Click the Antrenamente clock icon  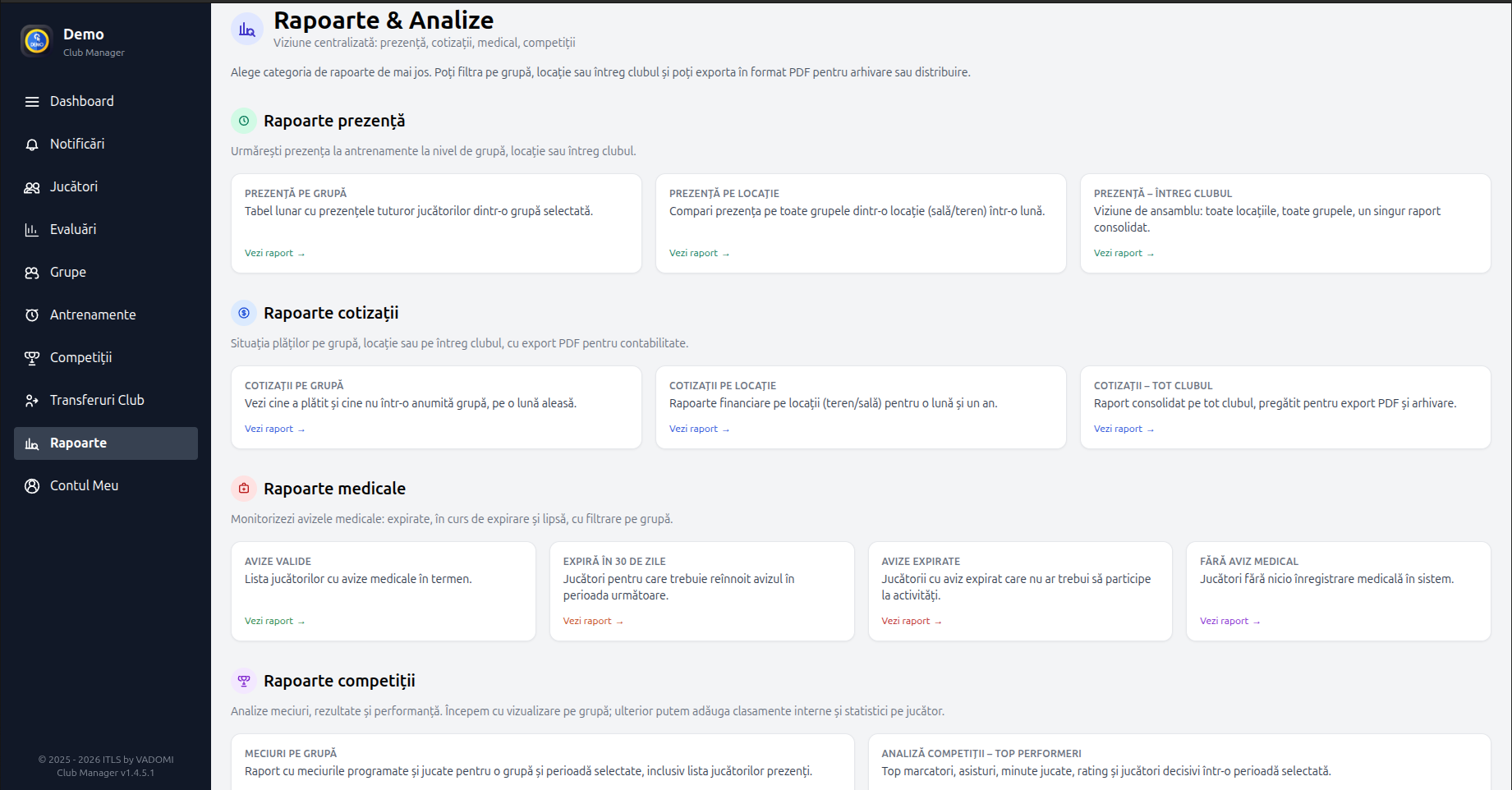32,315
